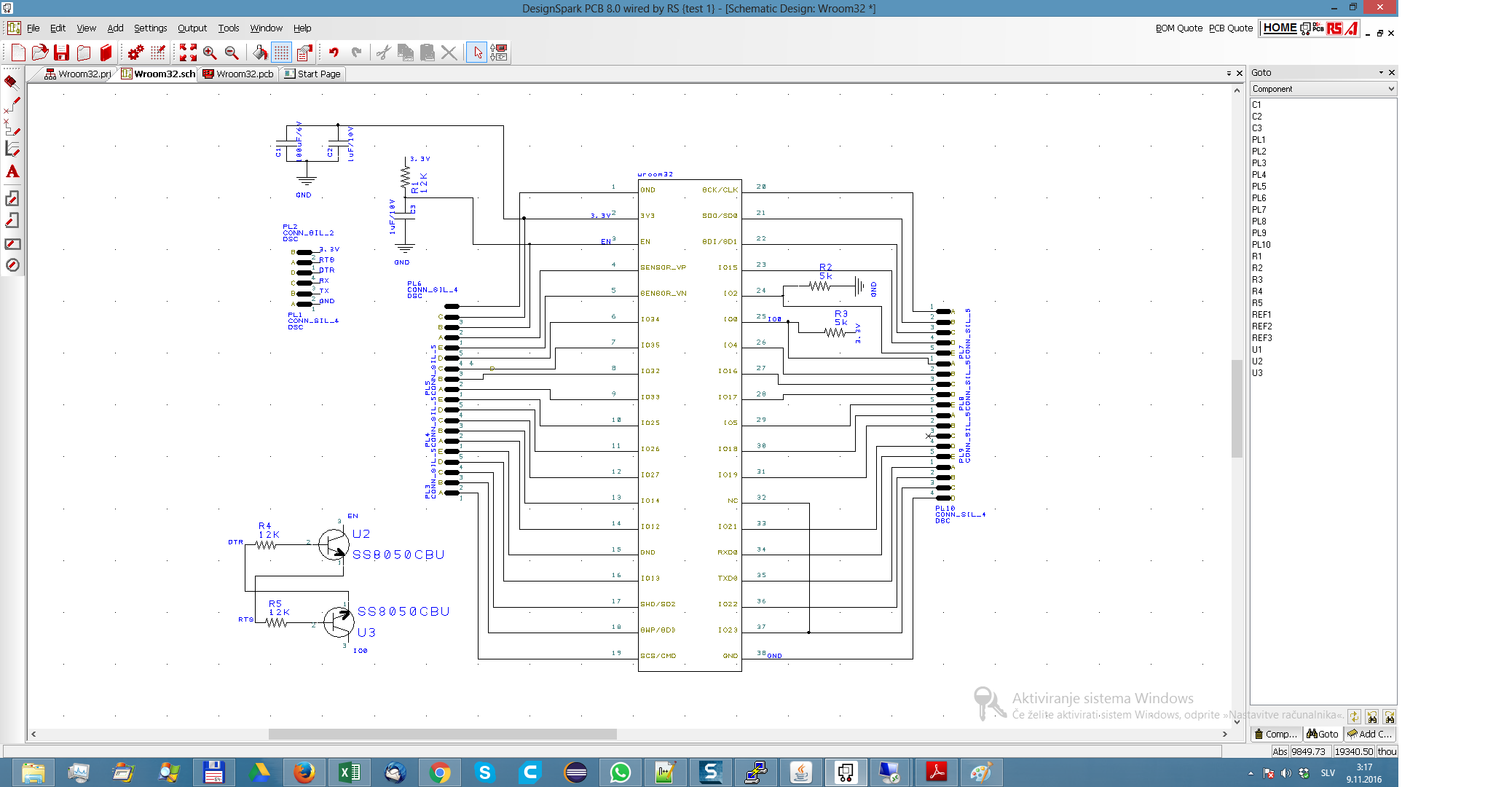The height and width of the screenshot is (787, 1512).
Task: Switch to the Add Component bottom panel tab
Action: [x=1369, y=734]
